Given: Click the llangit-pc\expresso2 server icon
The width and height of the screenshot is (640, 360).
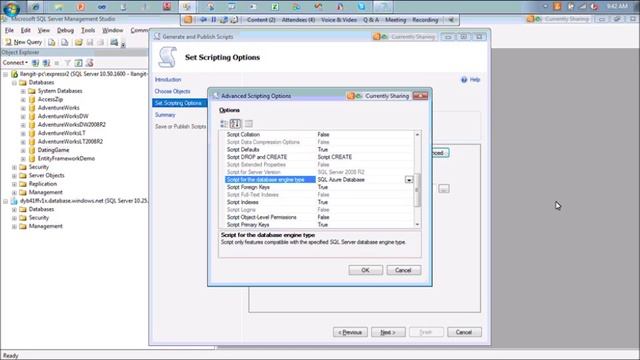Looking at the screenshot, I should tap(14, 74).
